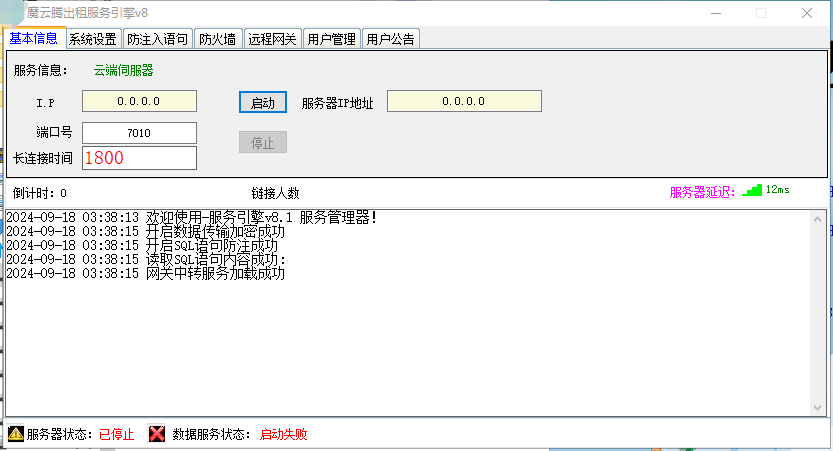Screen dimensions: 833x451
Task: Focus the 端口号 field showing 7010
Action: 139,133
